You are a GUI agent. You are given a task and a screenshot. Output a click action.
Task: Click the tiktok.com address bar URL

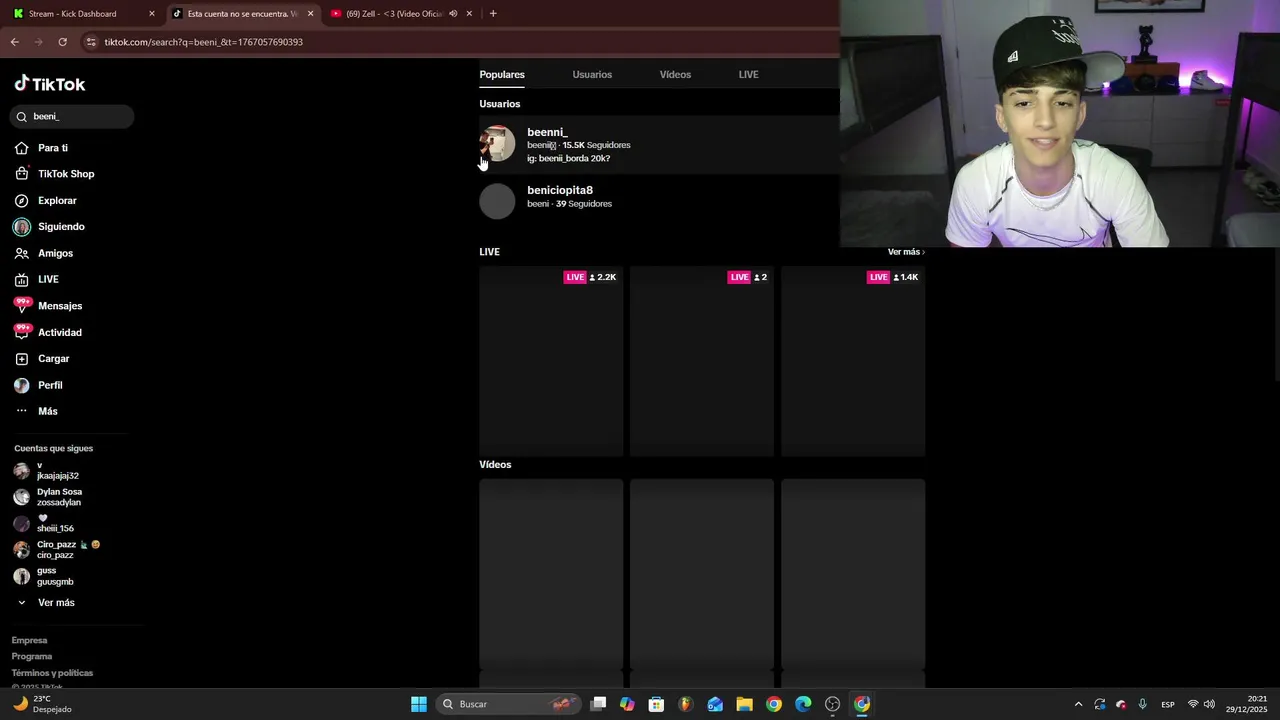(x=204, y=42)
